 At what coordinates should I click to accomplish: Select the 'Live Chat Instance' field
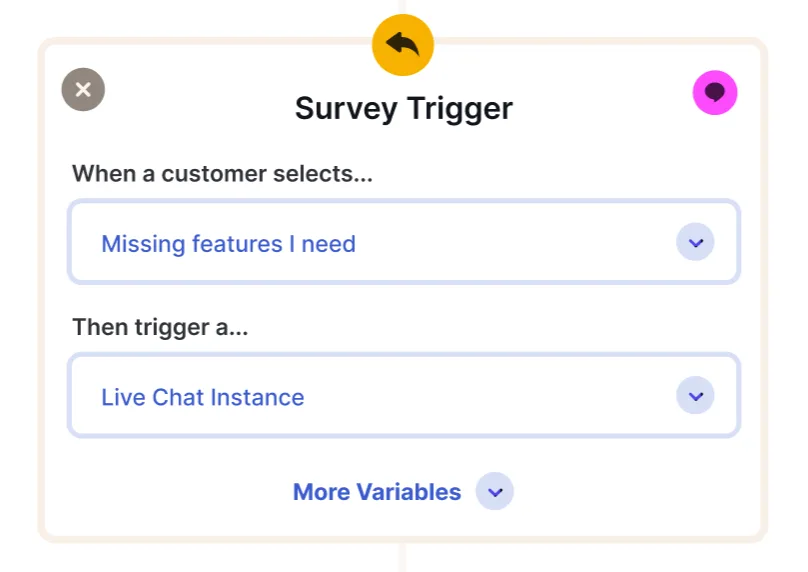click(404, 395)
